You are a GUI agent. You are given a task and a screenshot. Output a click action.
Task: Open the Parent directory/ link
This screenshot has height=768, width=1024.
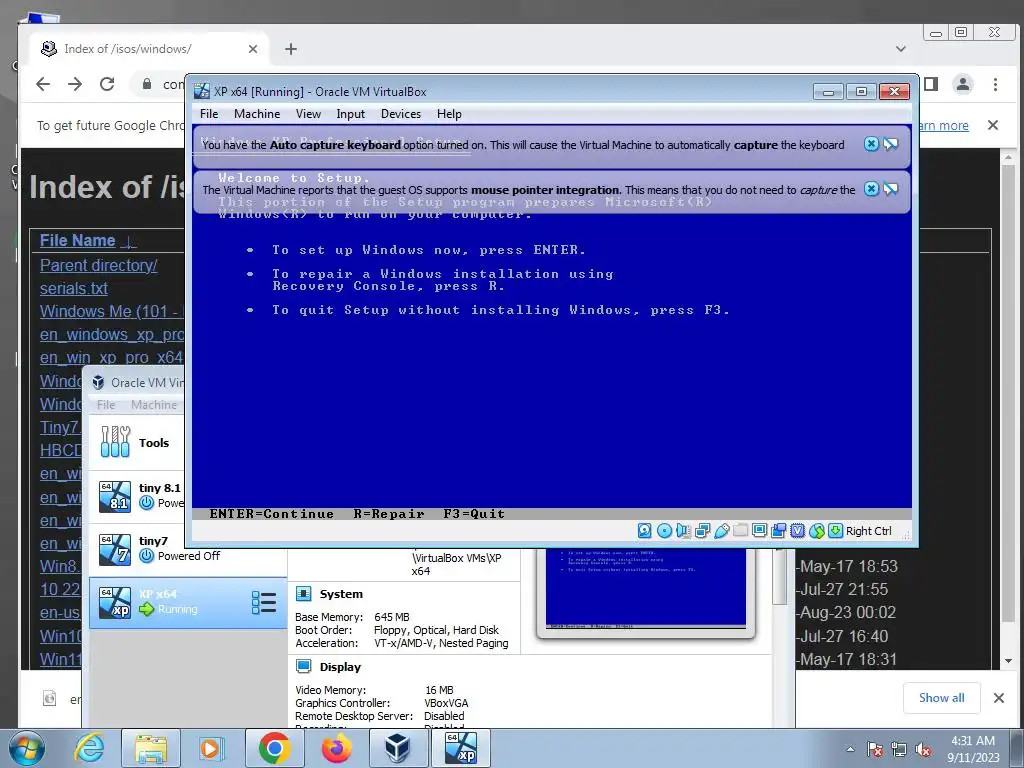(x=98, y=265)
